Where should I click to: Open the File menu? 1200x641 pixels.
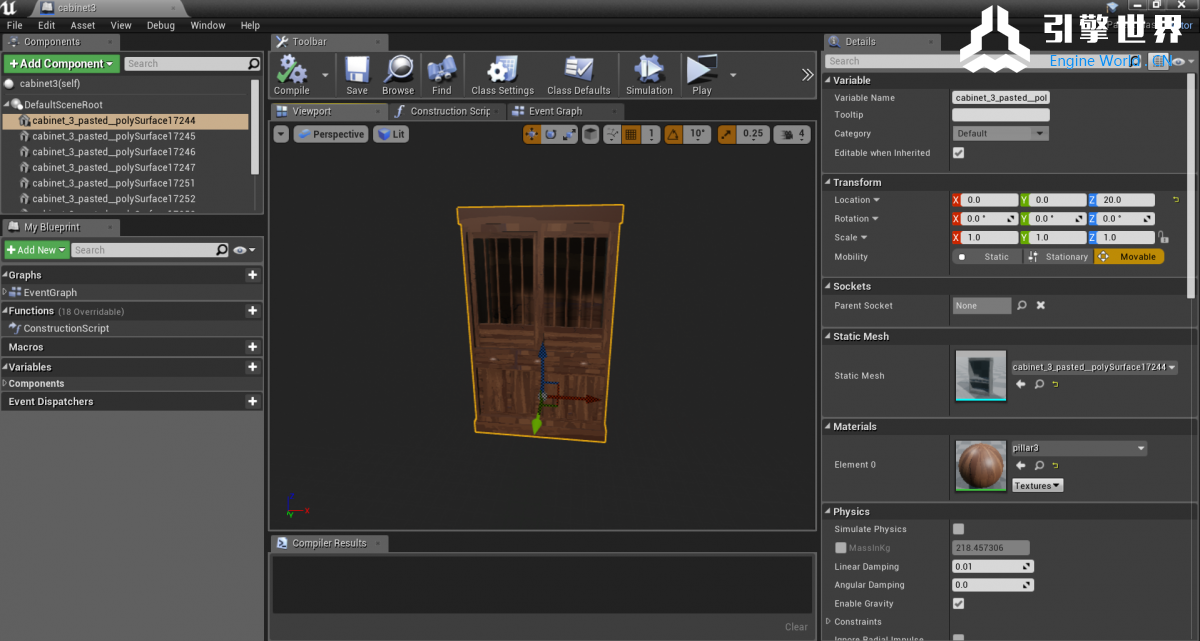pos(14,25)
